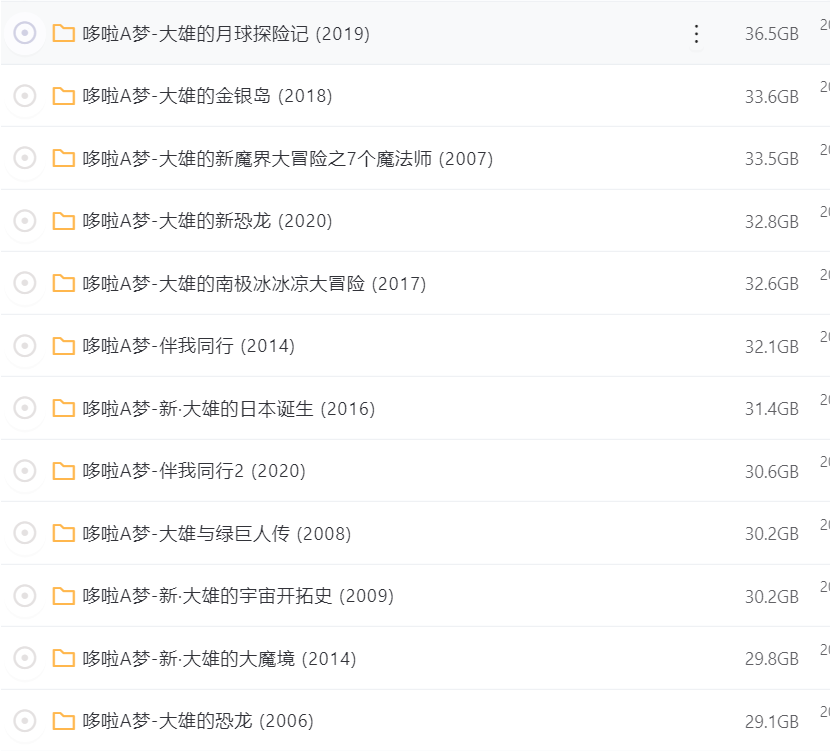This screenshot has height=751, width=830.
Task: Open folder 哆啦A梦-大雄的月球探险记 (2019)
Action: [x=226, y=34]
